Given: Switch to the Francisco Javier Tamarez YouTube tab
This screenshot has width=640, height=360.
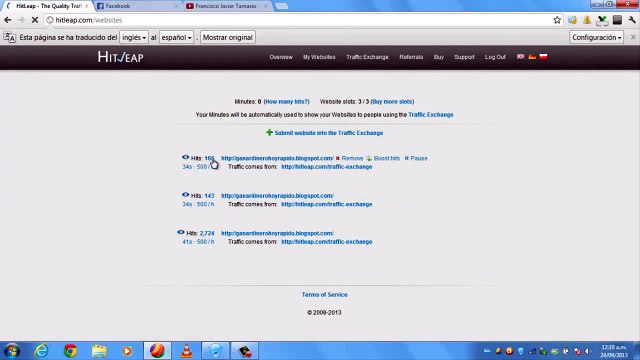Looking at the screenshot, I should pyautogui.click(x=226, y=6).
